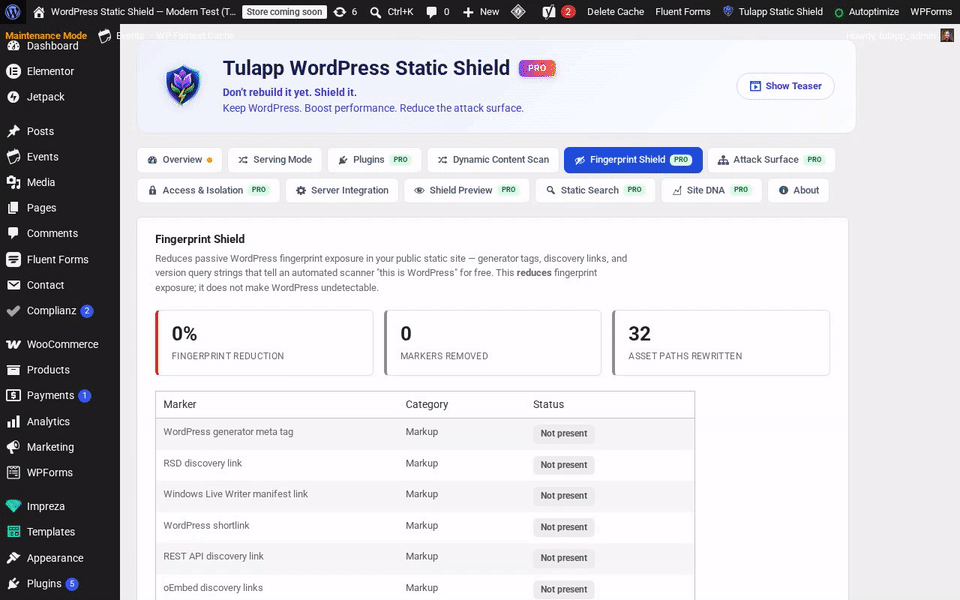Screen dimensions: 960x600
Task: Click the Contact envelope icon in sidebar
Action: pyautogui.click(x=13, y=285)
